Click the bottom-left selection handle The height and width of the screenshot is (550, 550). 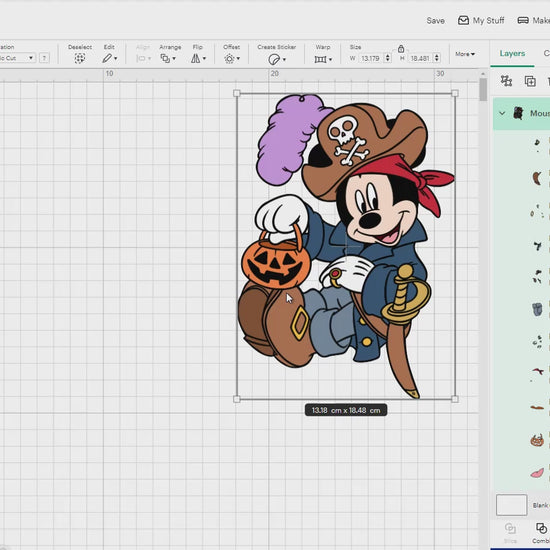pyautogui.click(x=237, y=399)
